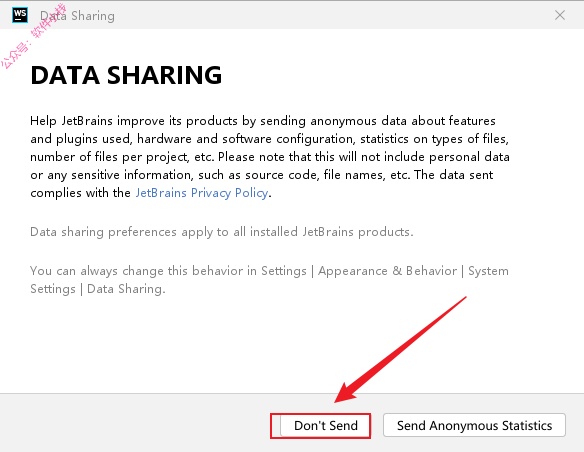The width and height of the screenshot is (584, 452).
Task: Click the line starting with or any sensitive information
Action: [x=261, y=175]
